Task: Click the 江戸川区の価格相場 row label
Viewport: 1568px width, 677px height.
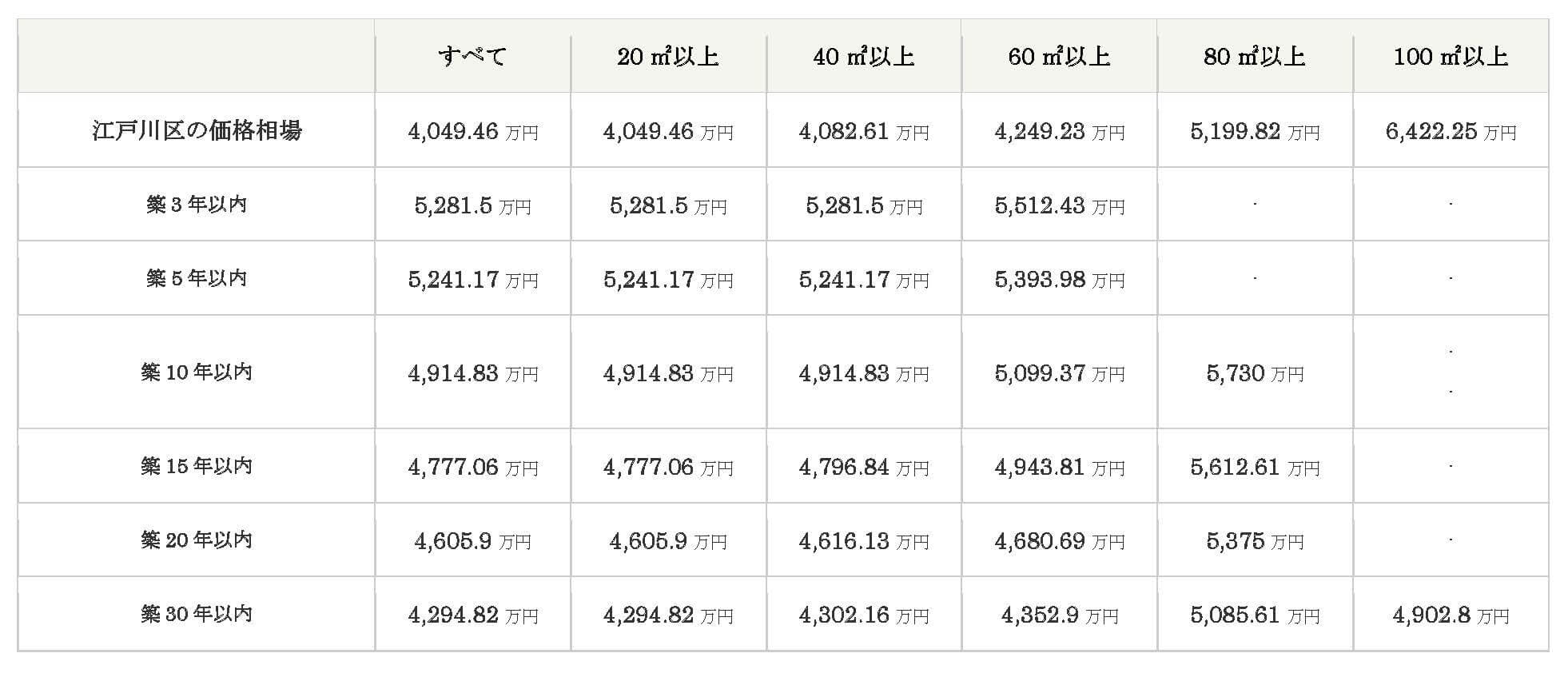Action: 197,130
